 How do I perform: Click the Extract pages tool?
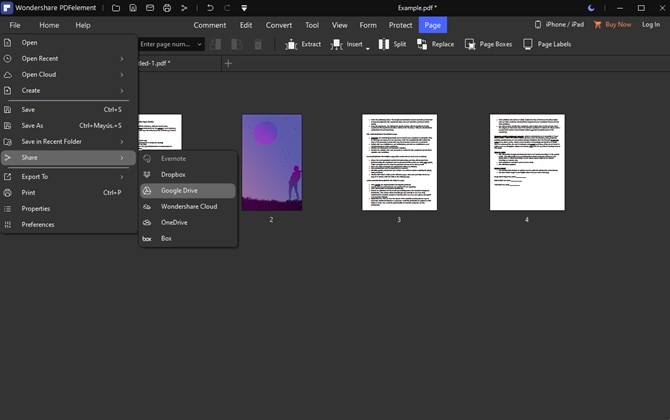pos(303,44)
